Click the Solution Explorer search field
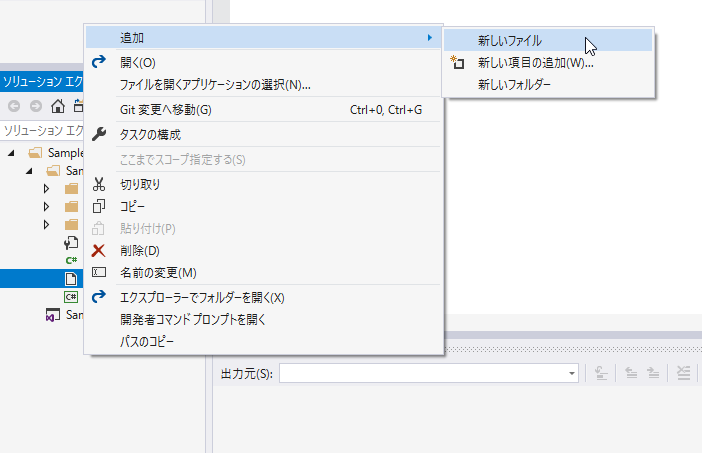The width and height of the screenshot is (702, 453). click(x=42, y=130)
